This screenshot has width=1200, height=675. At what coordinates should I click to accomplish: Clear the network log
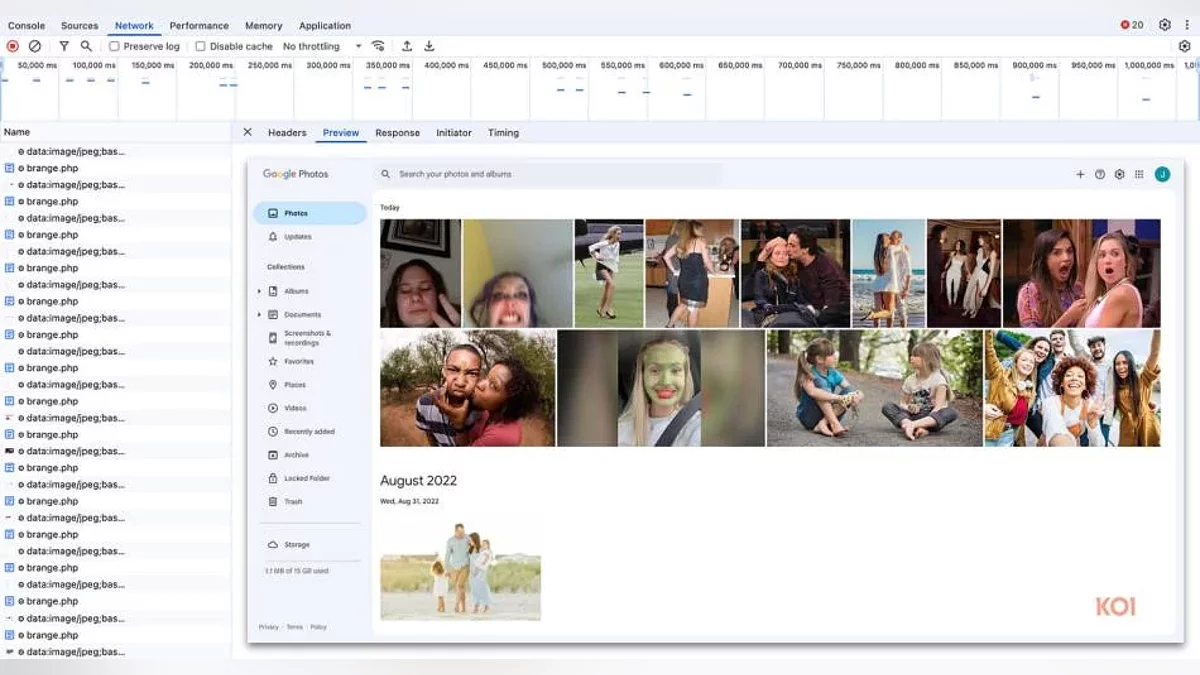tap(35, 46)
